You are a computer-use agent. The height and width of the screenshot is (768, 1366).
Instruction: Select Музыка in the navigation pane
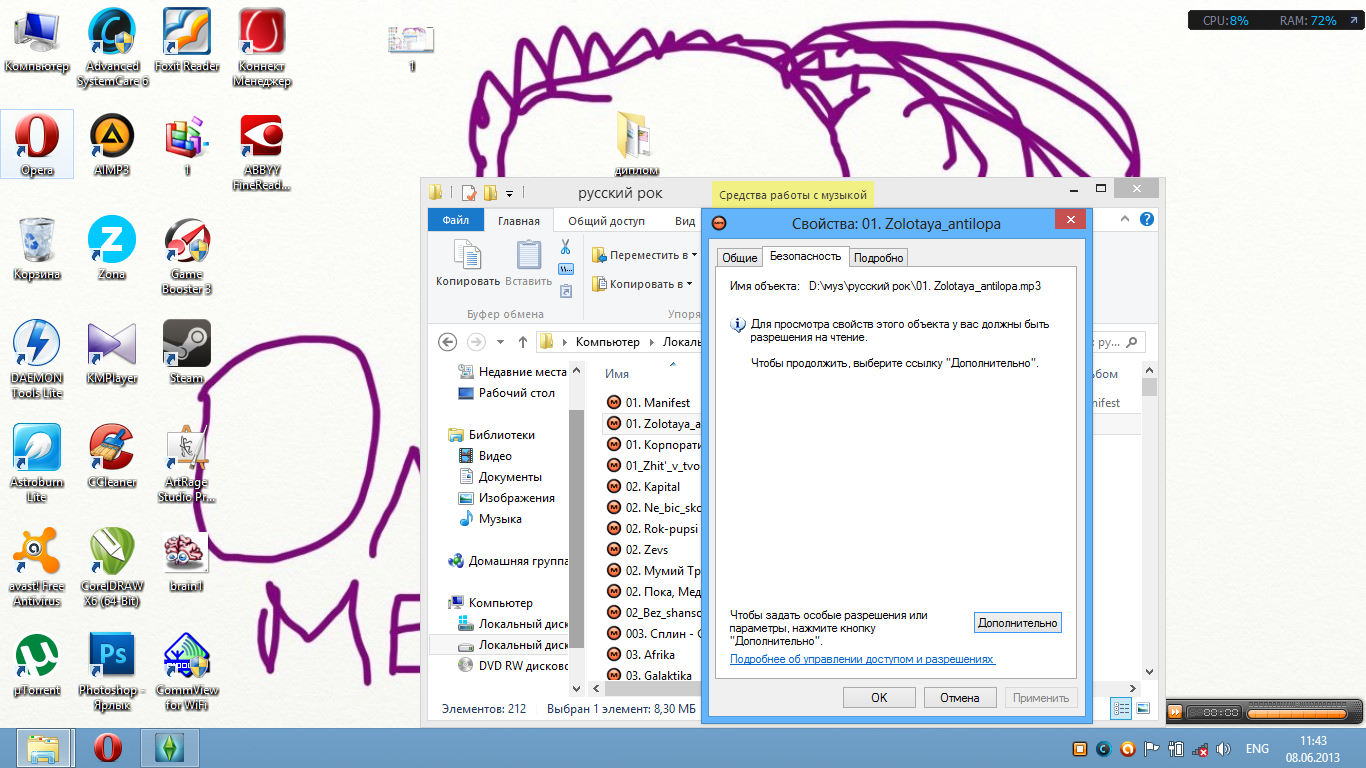click(500, 519)
